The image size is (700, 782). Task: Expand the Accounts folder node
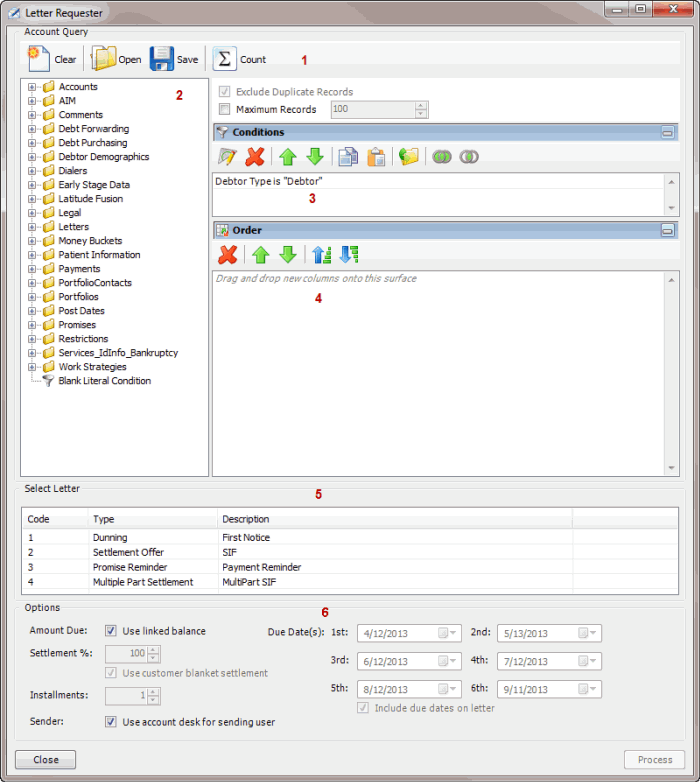pos(32,87)
